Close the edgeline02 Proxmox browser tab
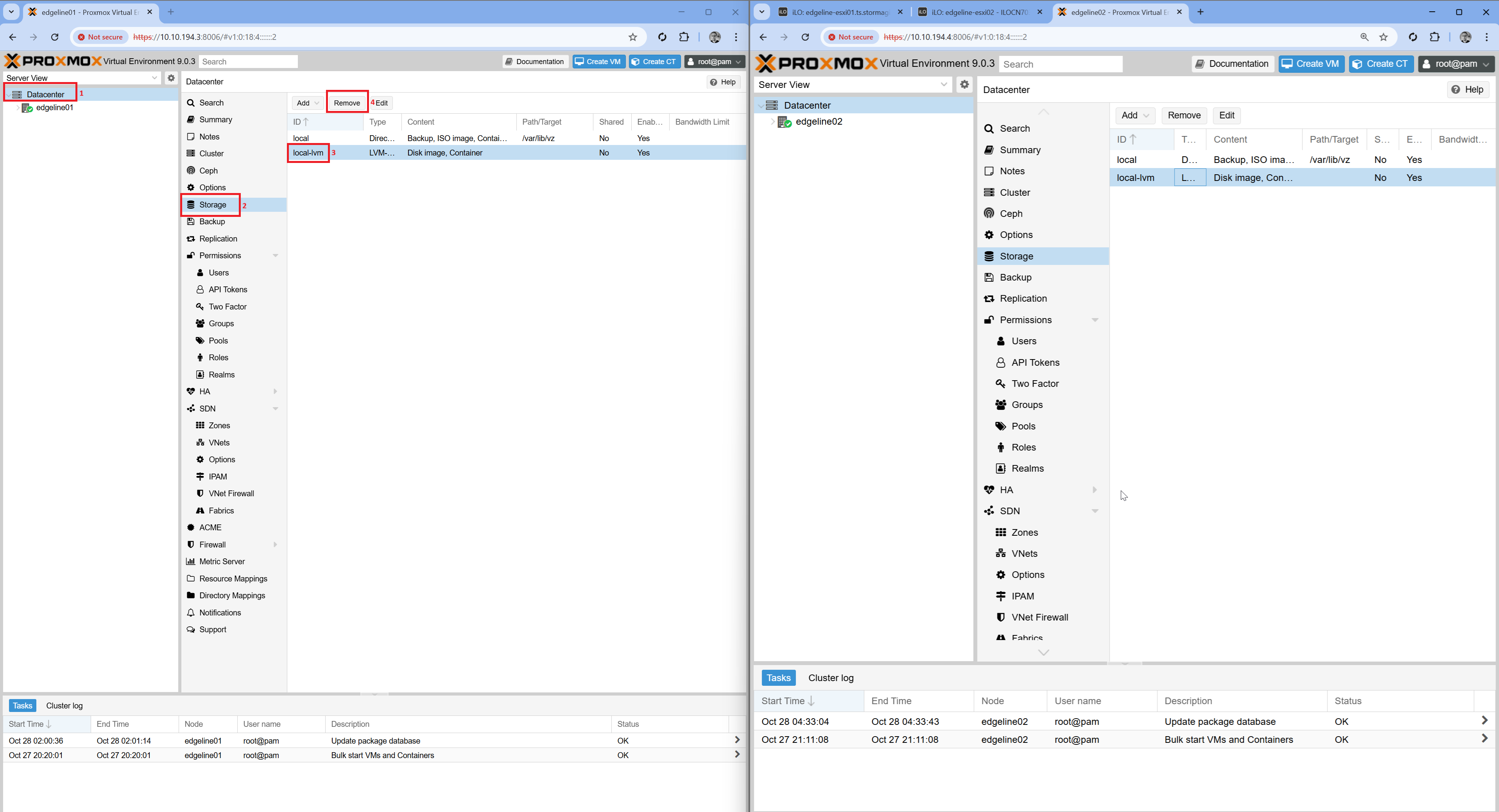Screen dimensions: 1499x812 click(1180, 12)
